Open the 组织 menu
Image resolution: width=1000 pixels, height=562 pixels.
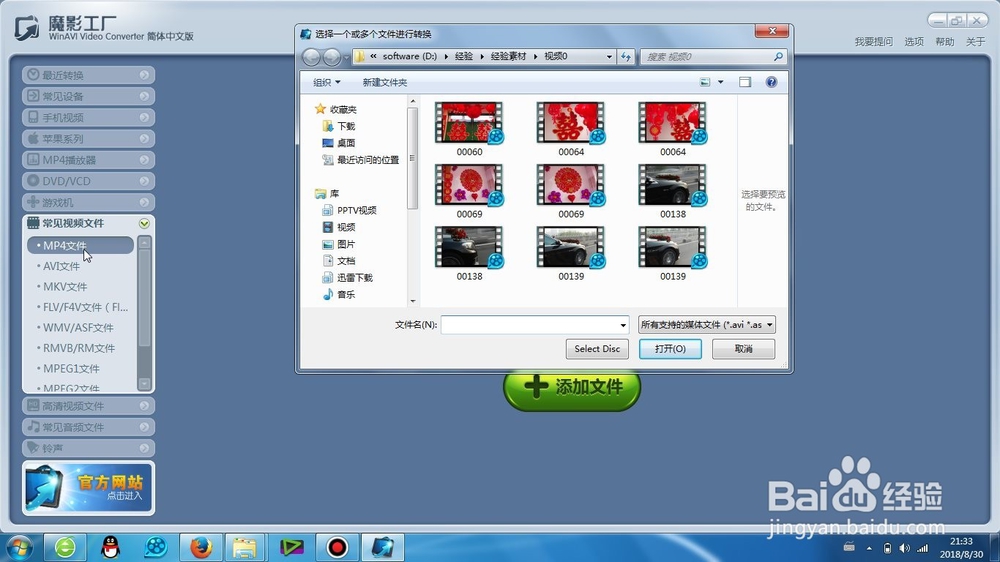click(x=327, y=82)
